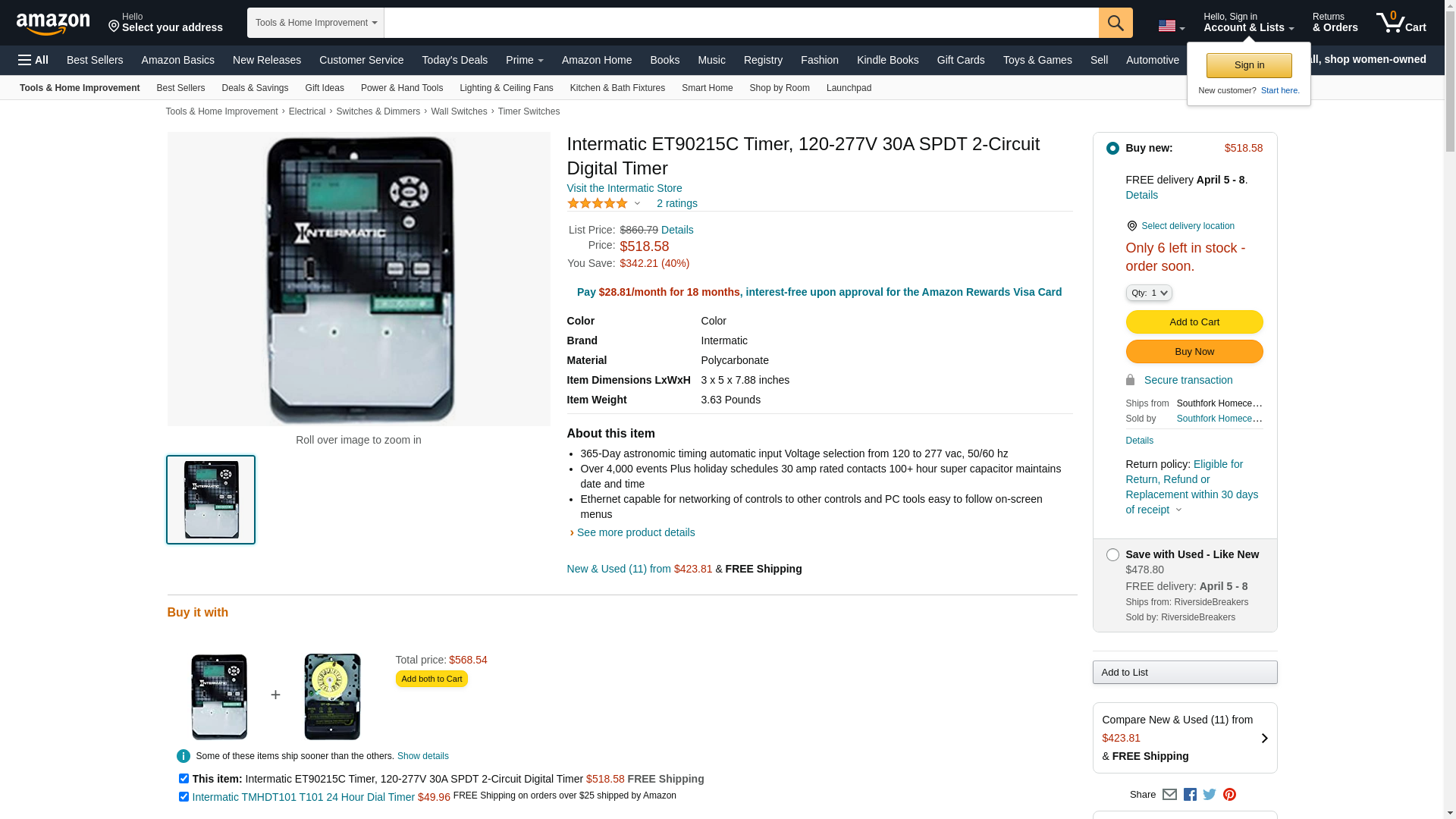The width and height of the screenshot is (1456, 819).
Task: Select the Buy new radio option
Action: 1112,149
